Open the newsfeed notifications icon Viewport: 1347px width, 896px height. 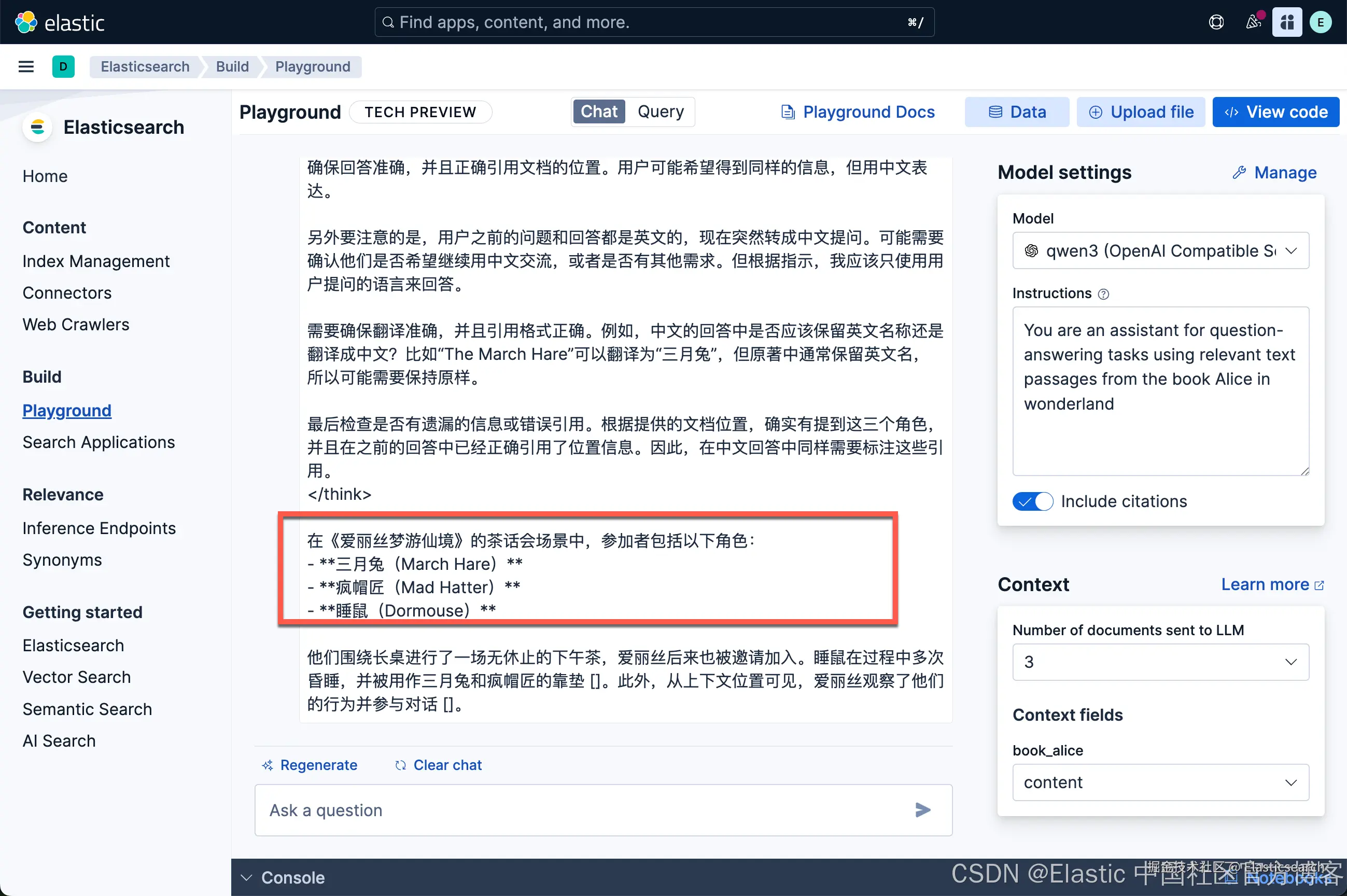pyautogui.click(x=1253, y=22)
